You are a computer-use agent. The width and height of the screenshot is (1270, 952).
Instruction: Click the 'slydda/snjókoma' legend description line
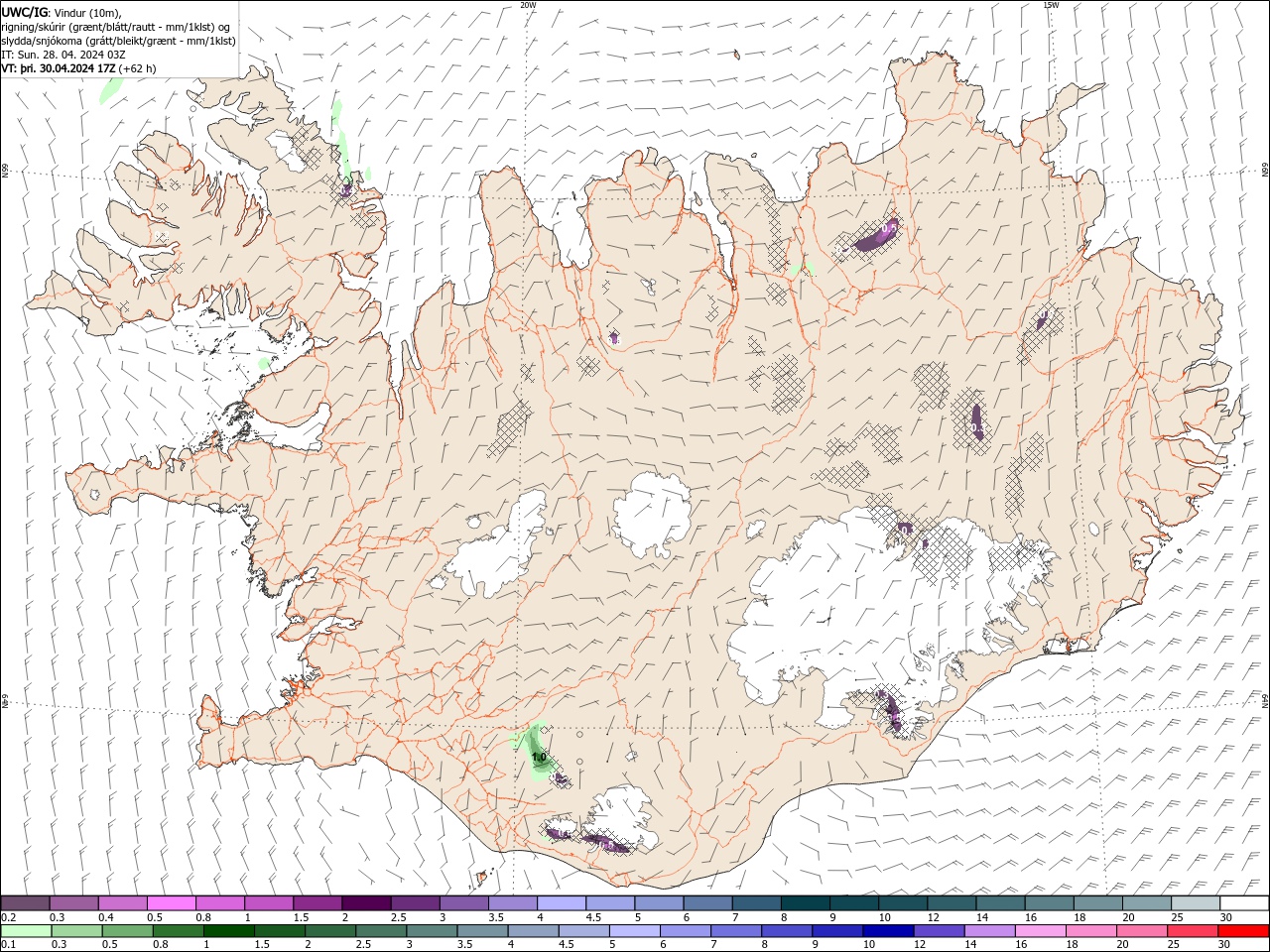click(118, 41)
